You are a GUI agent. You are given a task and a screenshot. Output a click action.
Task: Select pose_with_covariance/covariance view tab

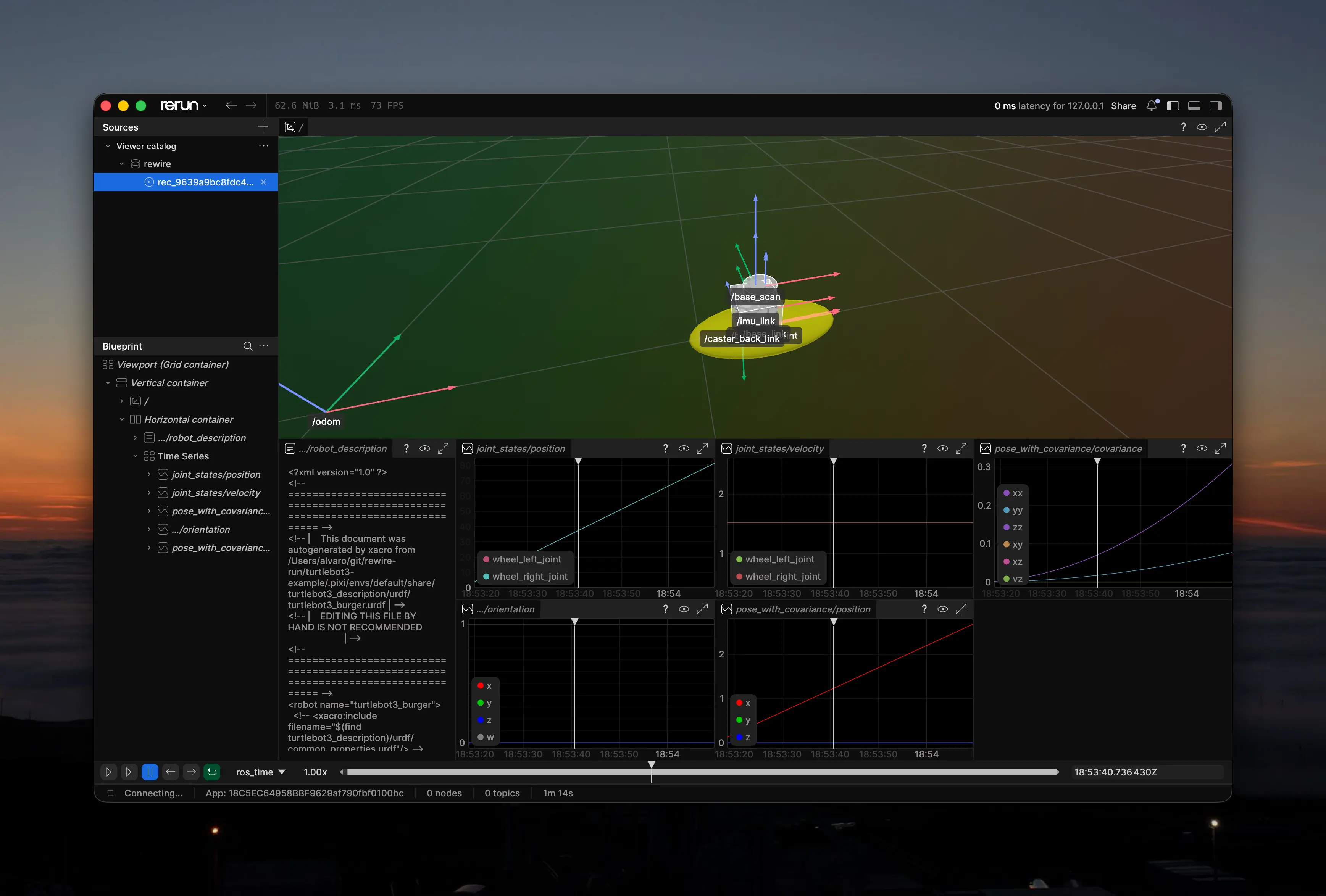[1062, 448]
